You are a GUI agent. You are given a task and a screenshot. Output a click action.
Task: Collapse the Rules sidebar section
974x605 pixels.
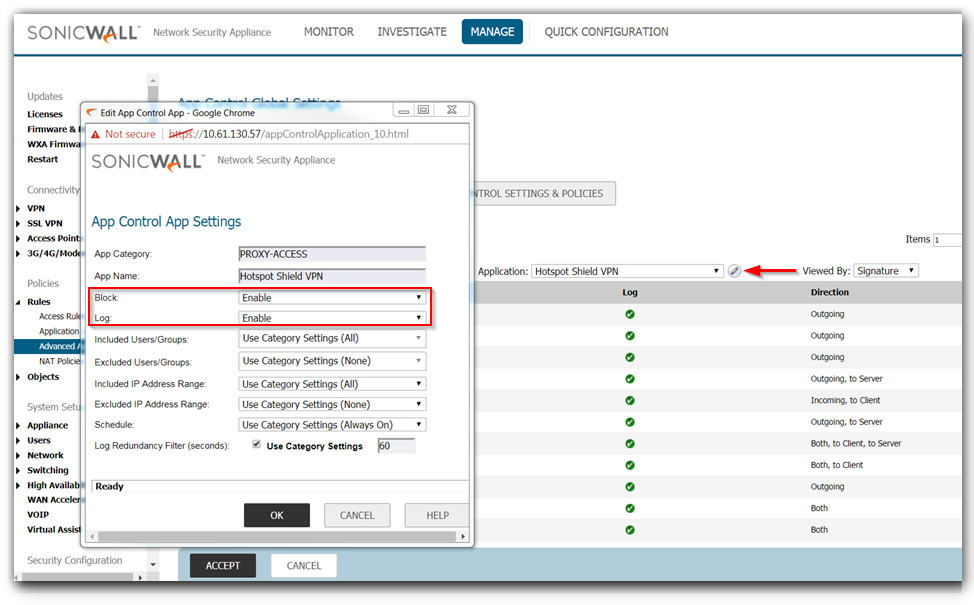point(18,302)
